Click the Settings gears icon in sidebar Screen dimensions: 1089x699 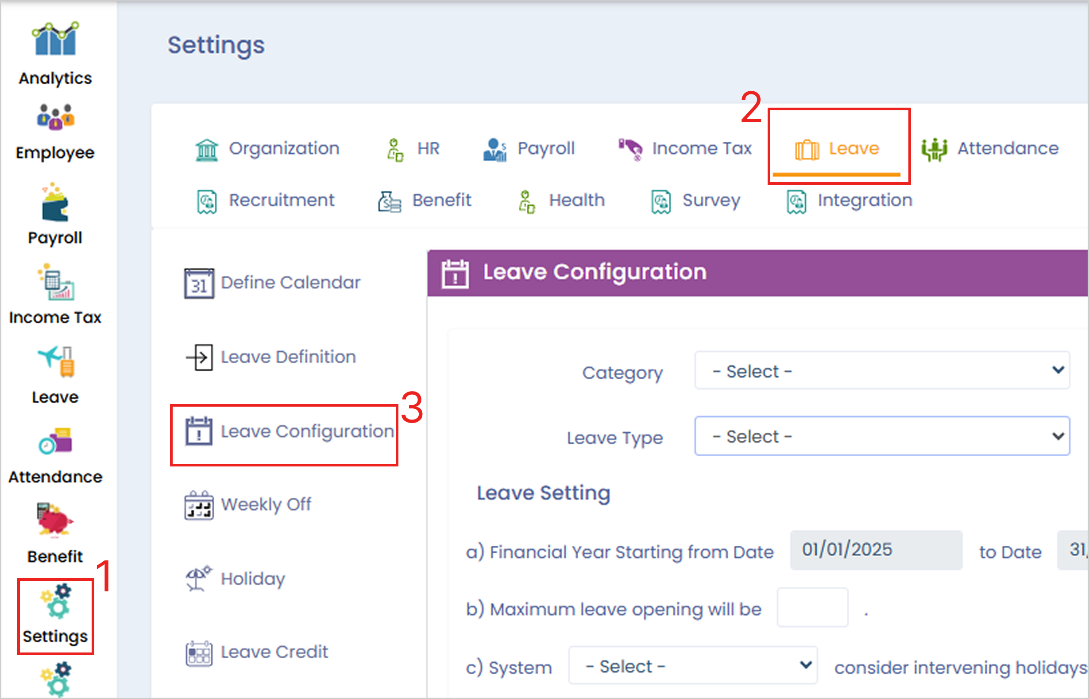click(x=55, y=603)
